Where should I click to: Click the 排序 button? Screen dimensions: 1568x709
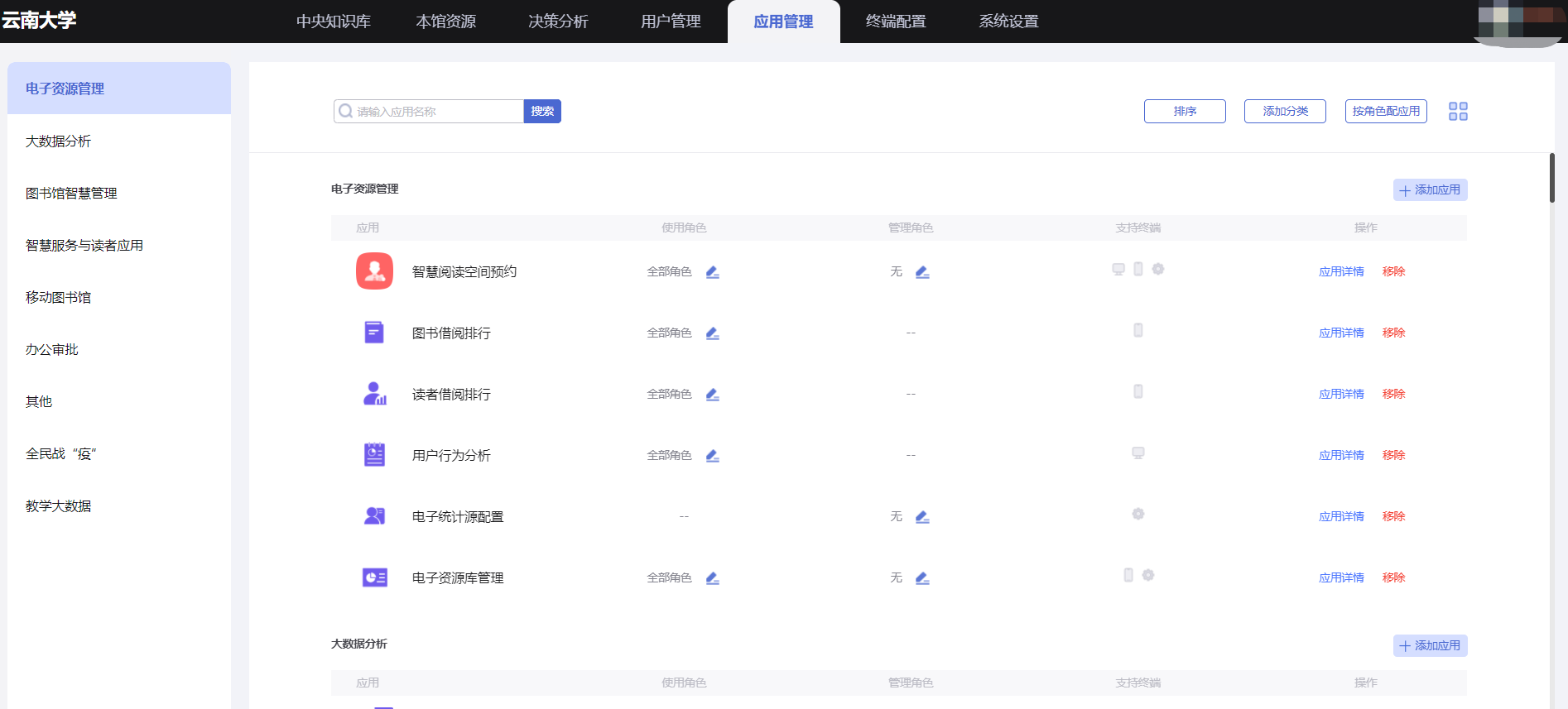click(x=1185, y=111)
